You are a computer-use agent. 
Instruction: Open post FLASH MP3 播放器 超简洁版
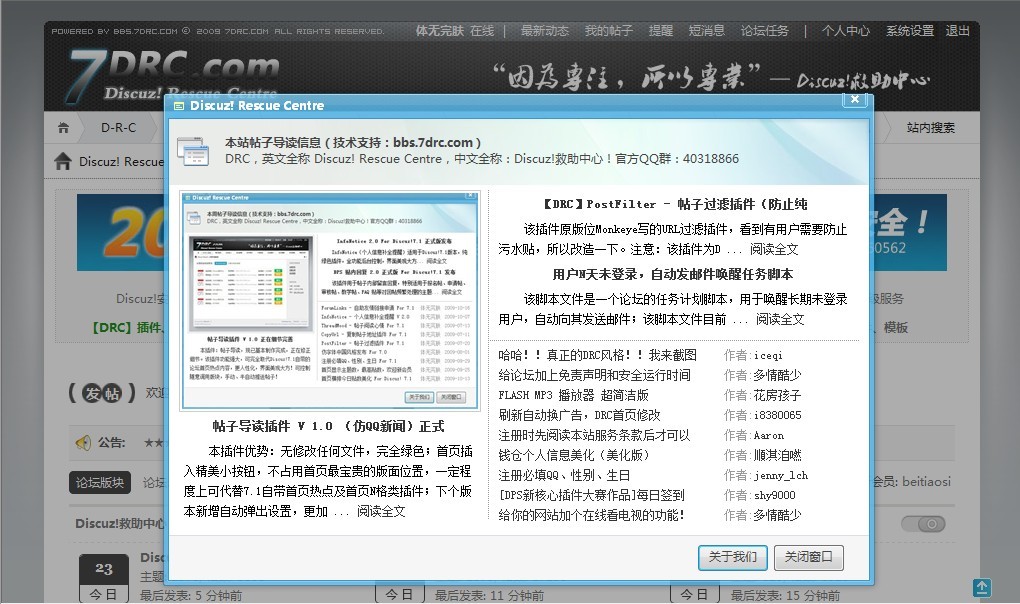coord(573,395)
